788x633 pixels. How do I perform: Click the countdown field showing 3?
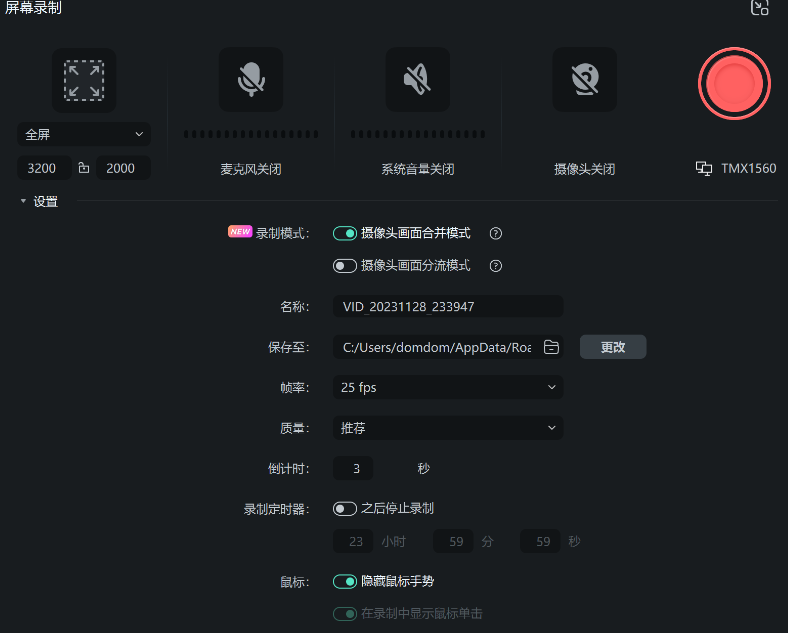[353, 468]
